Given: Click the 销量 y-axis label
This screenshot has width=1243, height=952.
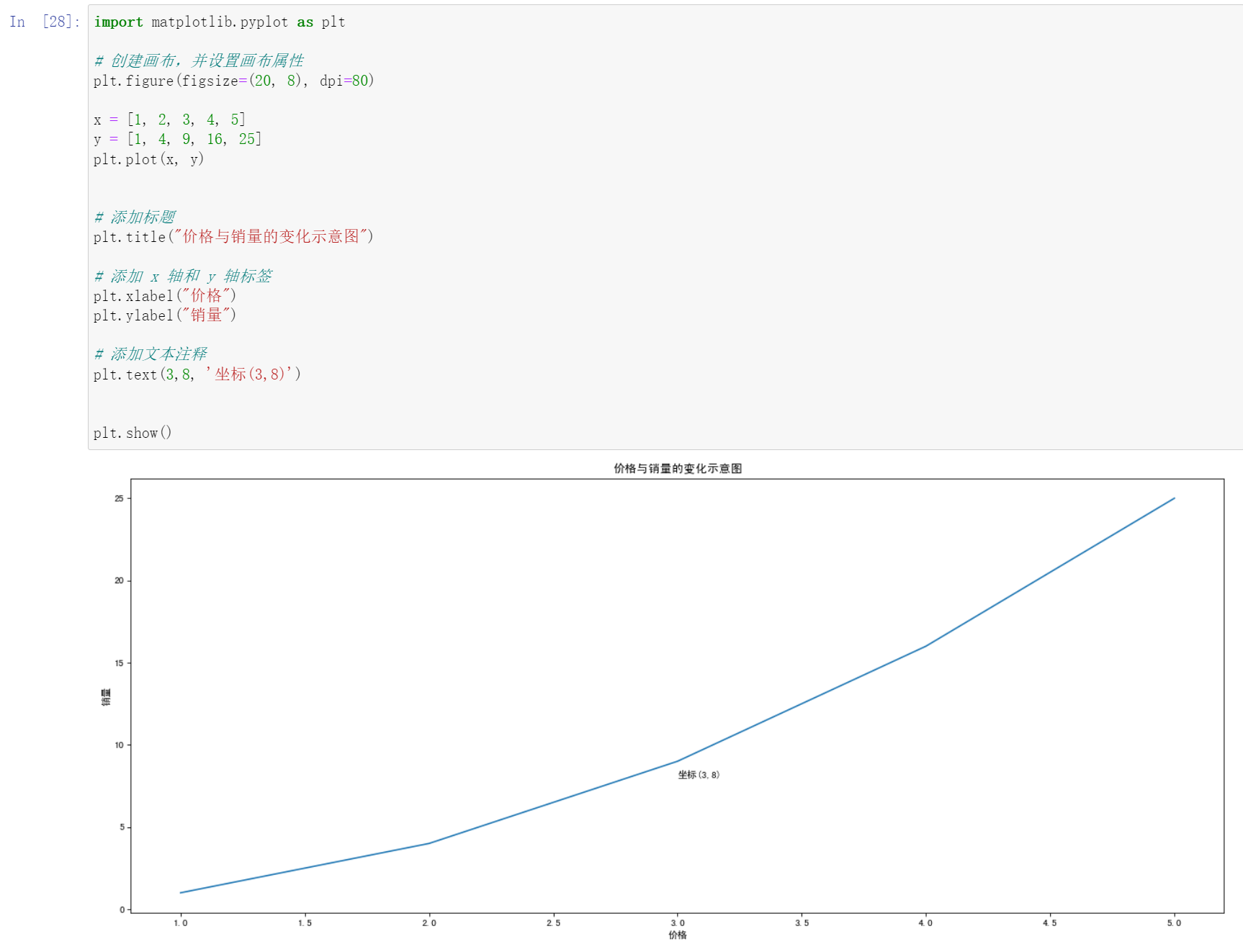Looking at the screenshot, I should tap(106, 696).
